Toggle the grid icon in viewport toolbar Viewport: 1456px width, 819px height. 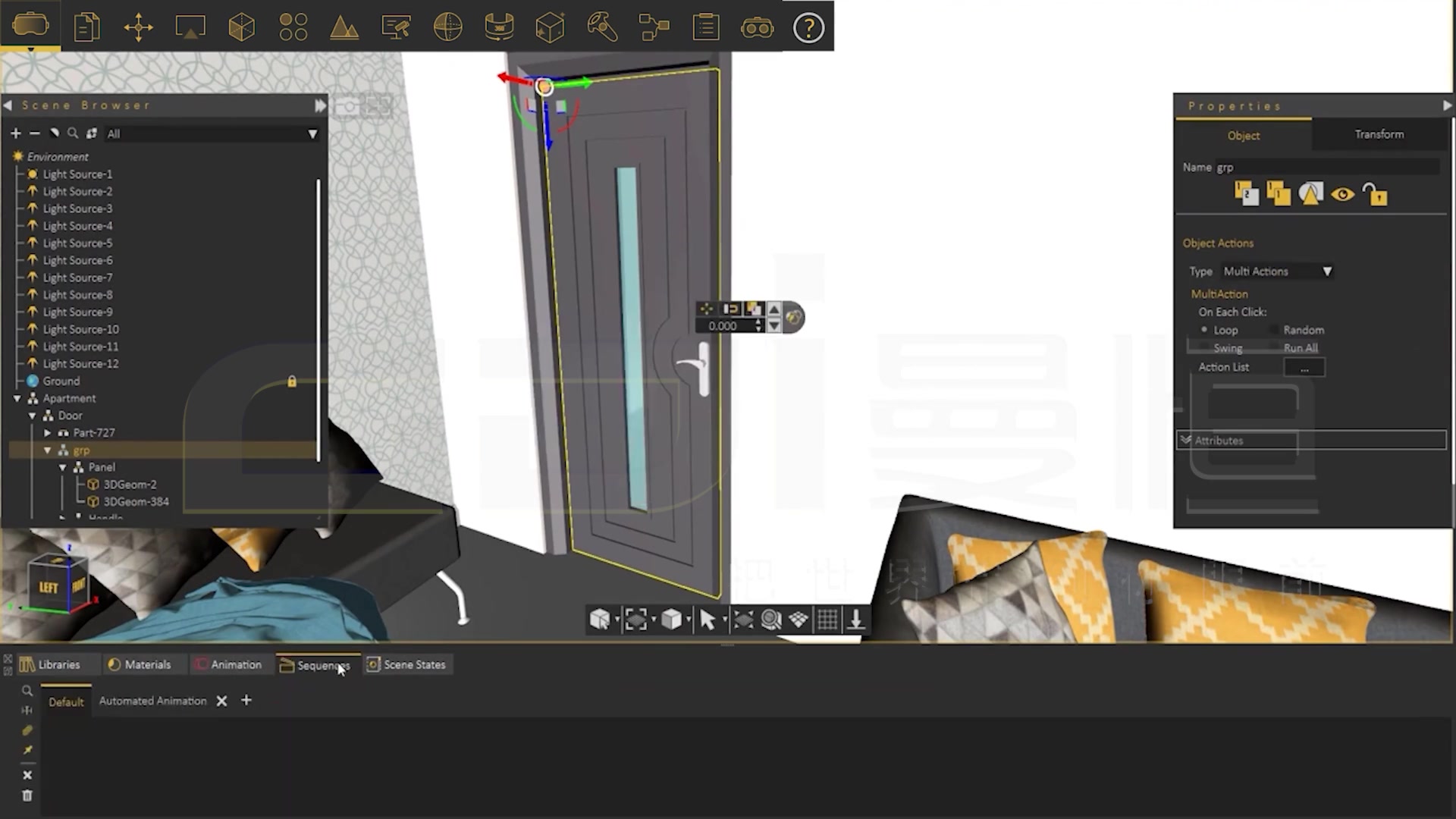(827, 620)
